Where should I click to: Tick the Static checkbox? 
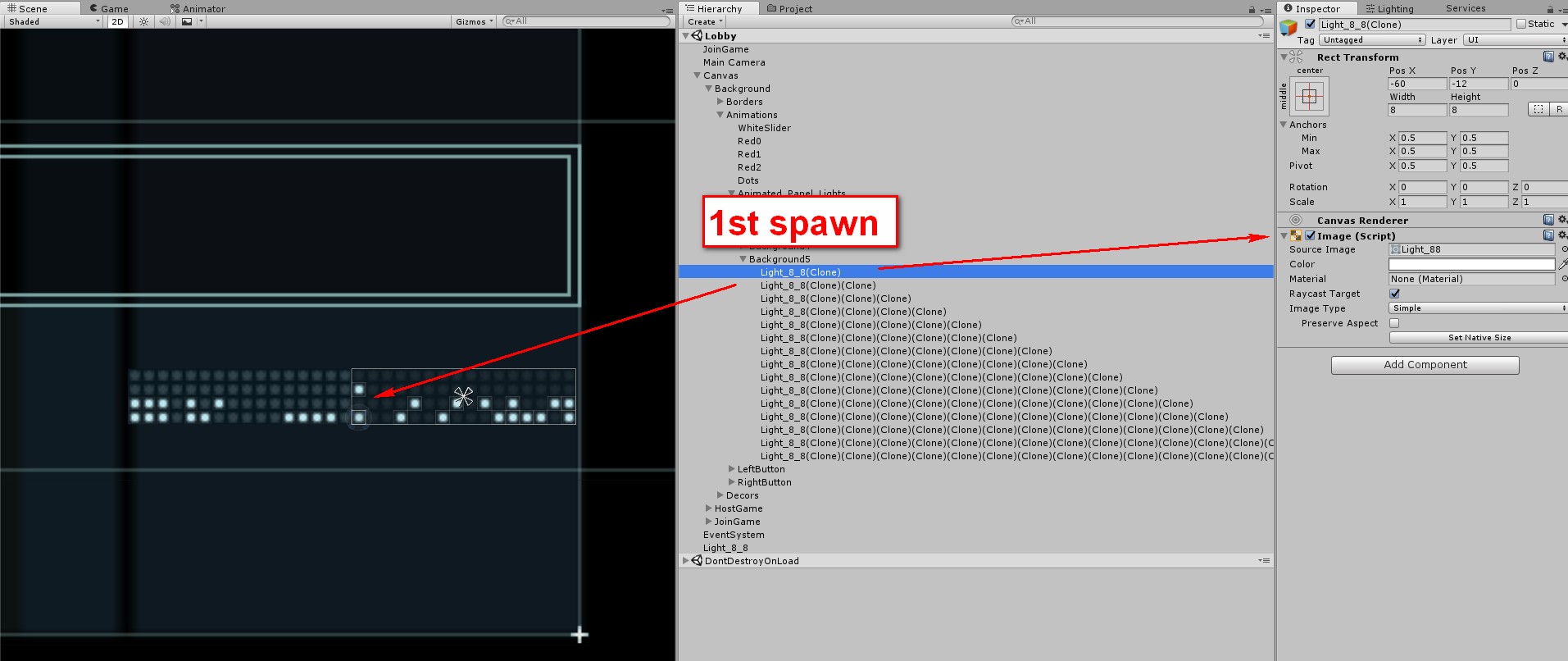pyautogui.click(x=1521, y=25)
